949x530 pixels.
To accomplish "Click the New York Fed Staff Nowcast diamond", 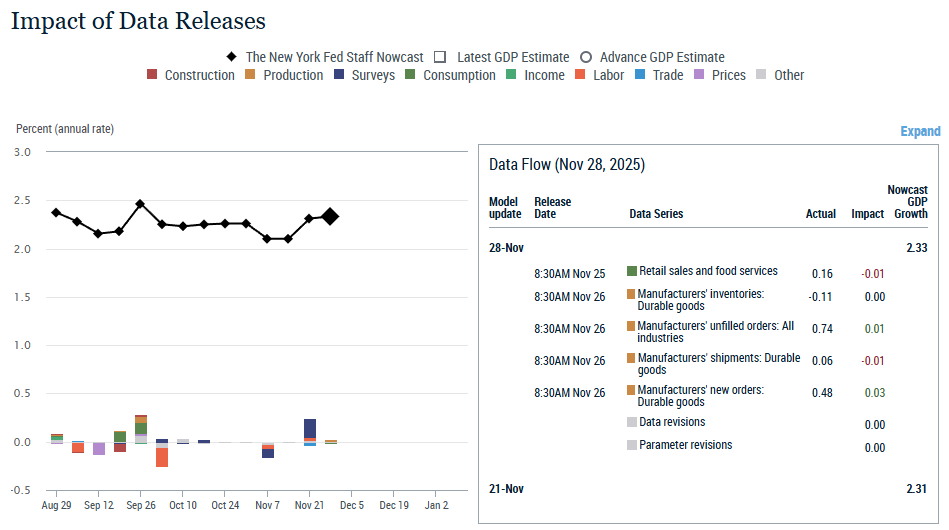I will click(x=232, y=57).
